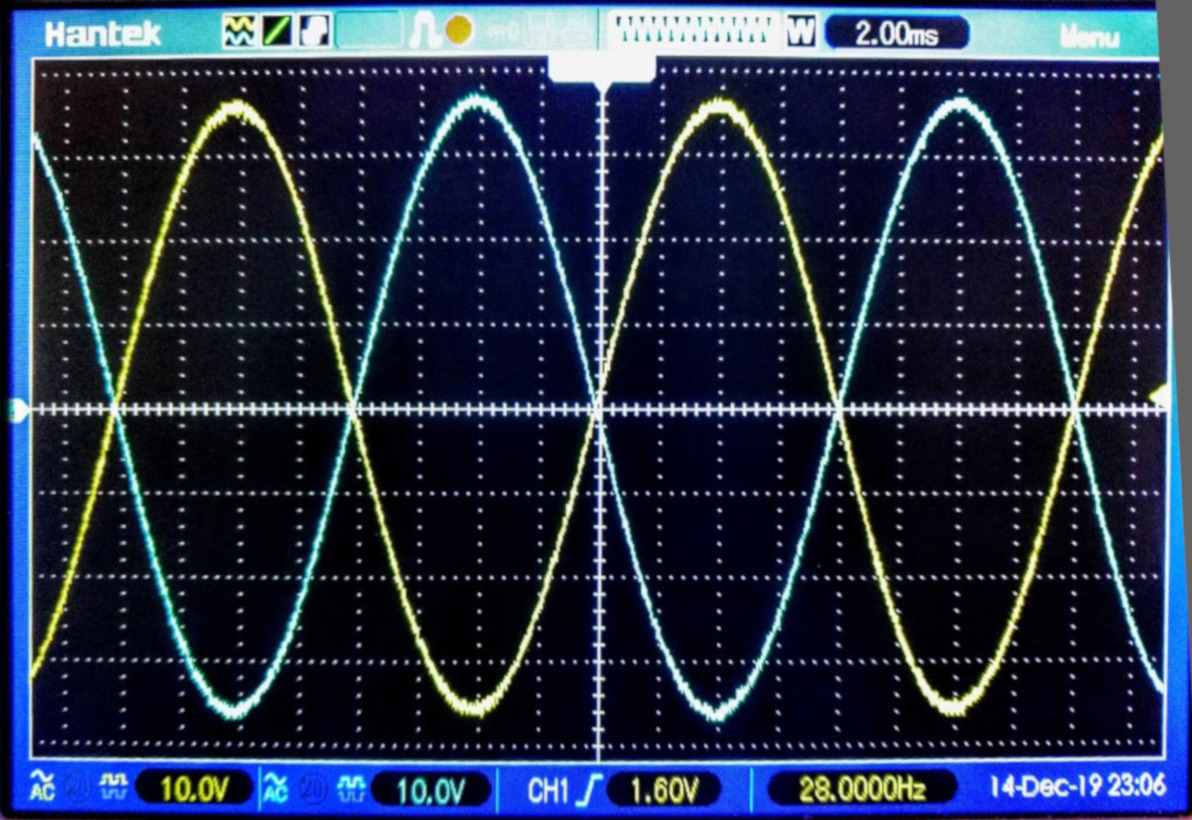
Task: Click the CH1 AC coupling icon
Action: (x=43, y=787)
